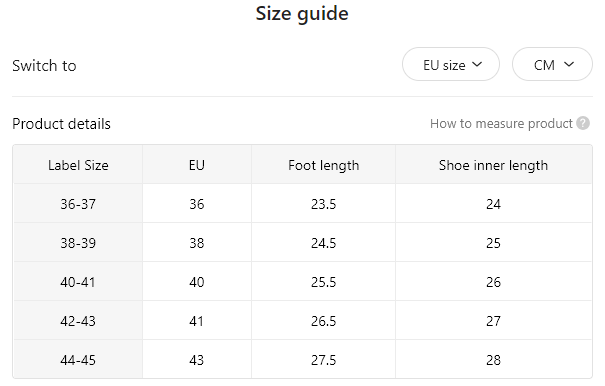Click the chevron next to CM
The image size is (605, 386).
tap(569, 64)
